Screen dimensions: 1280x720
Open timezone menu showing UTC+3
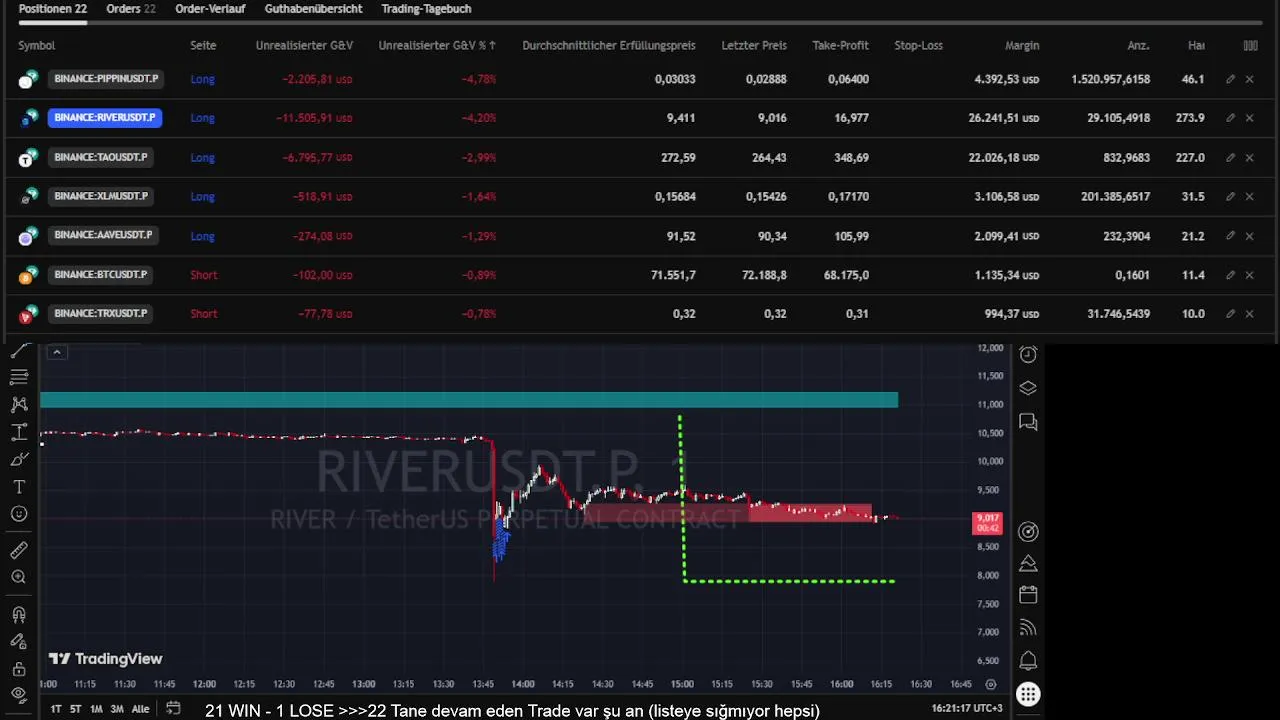[x=967, y=708]
